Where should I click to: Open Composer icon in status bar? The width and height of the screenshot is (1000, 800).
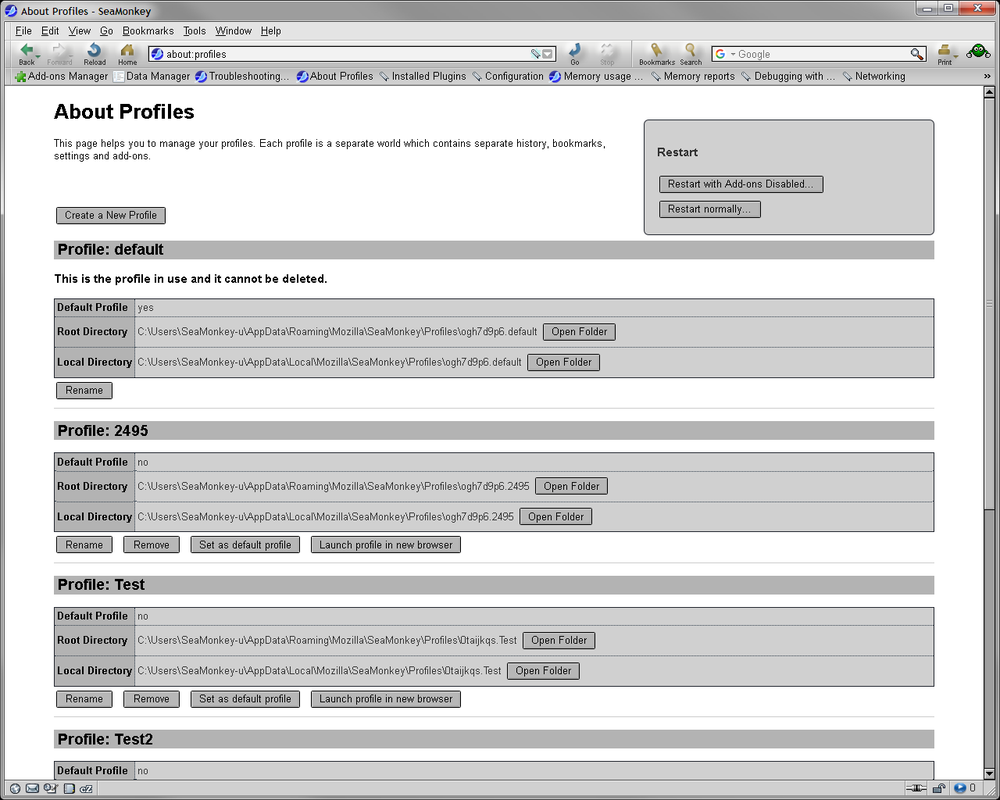(50, 789)
